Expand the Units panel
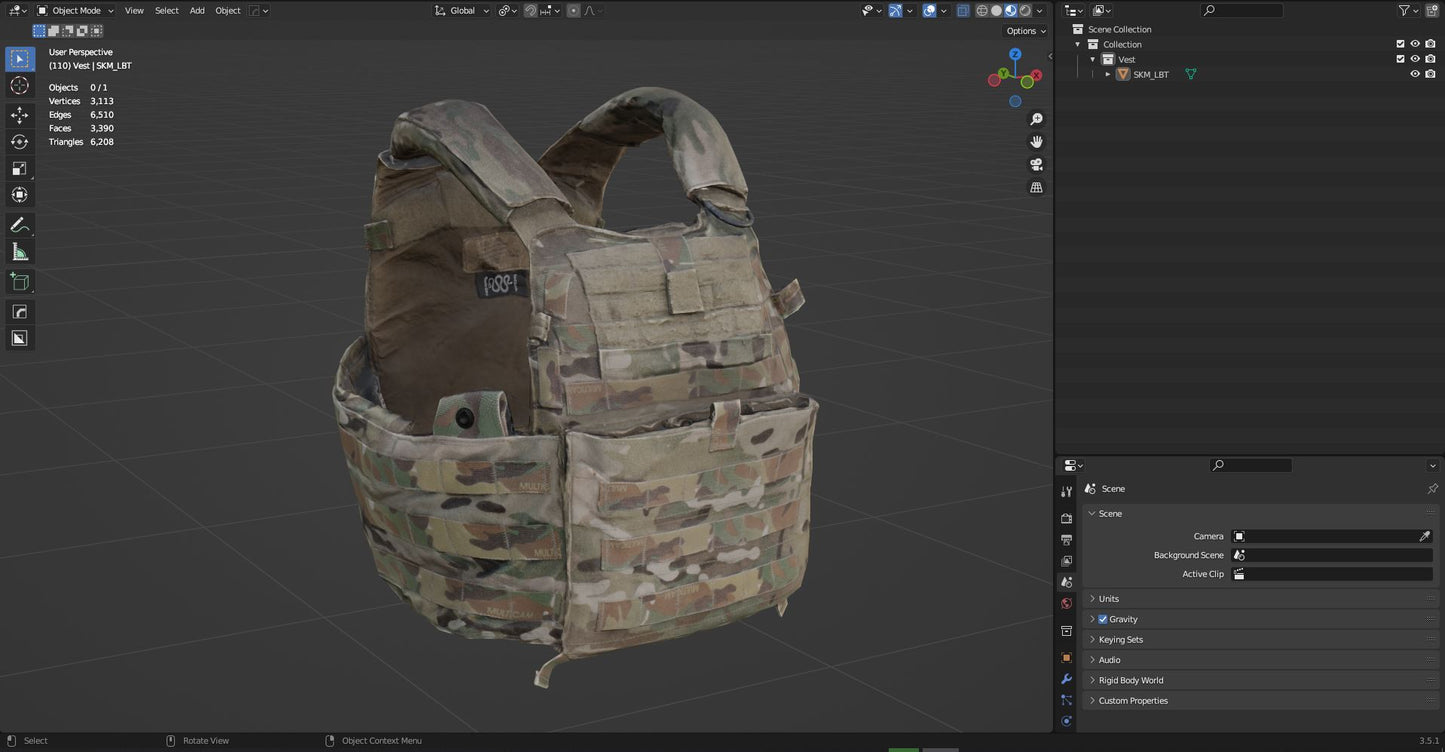This screenshot has height=752, width=1445. [x=1108, y=598]
